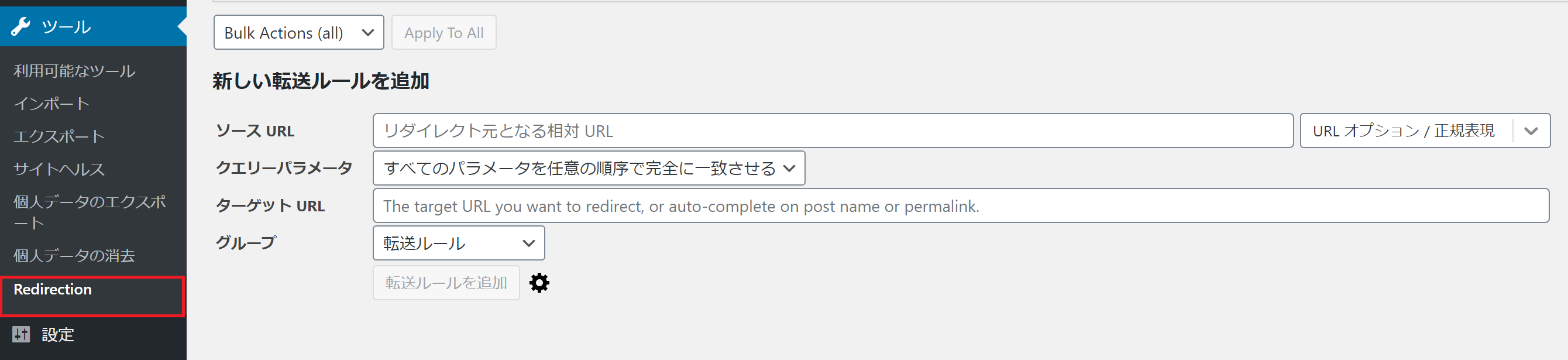The width and height of the screenshot is (1568, 360).
Task: Select Redirection in the tools submenu
Action: pyautogui.click(x=53, y=289)
